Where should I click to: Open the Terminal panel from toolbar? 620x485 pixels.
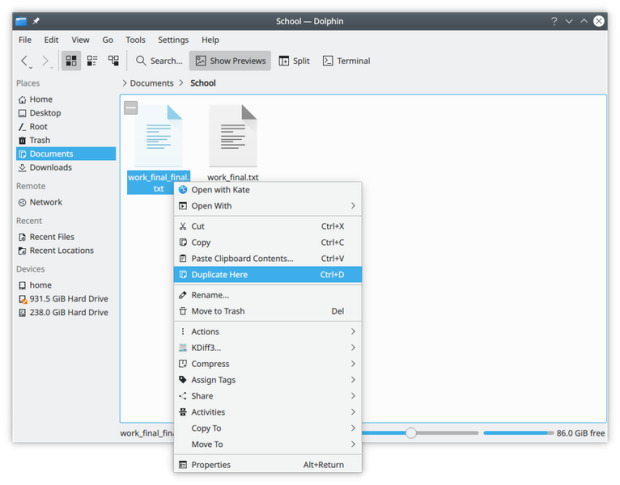click(x=346, y=61)
